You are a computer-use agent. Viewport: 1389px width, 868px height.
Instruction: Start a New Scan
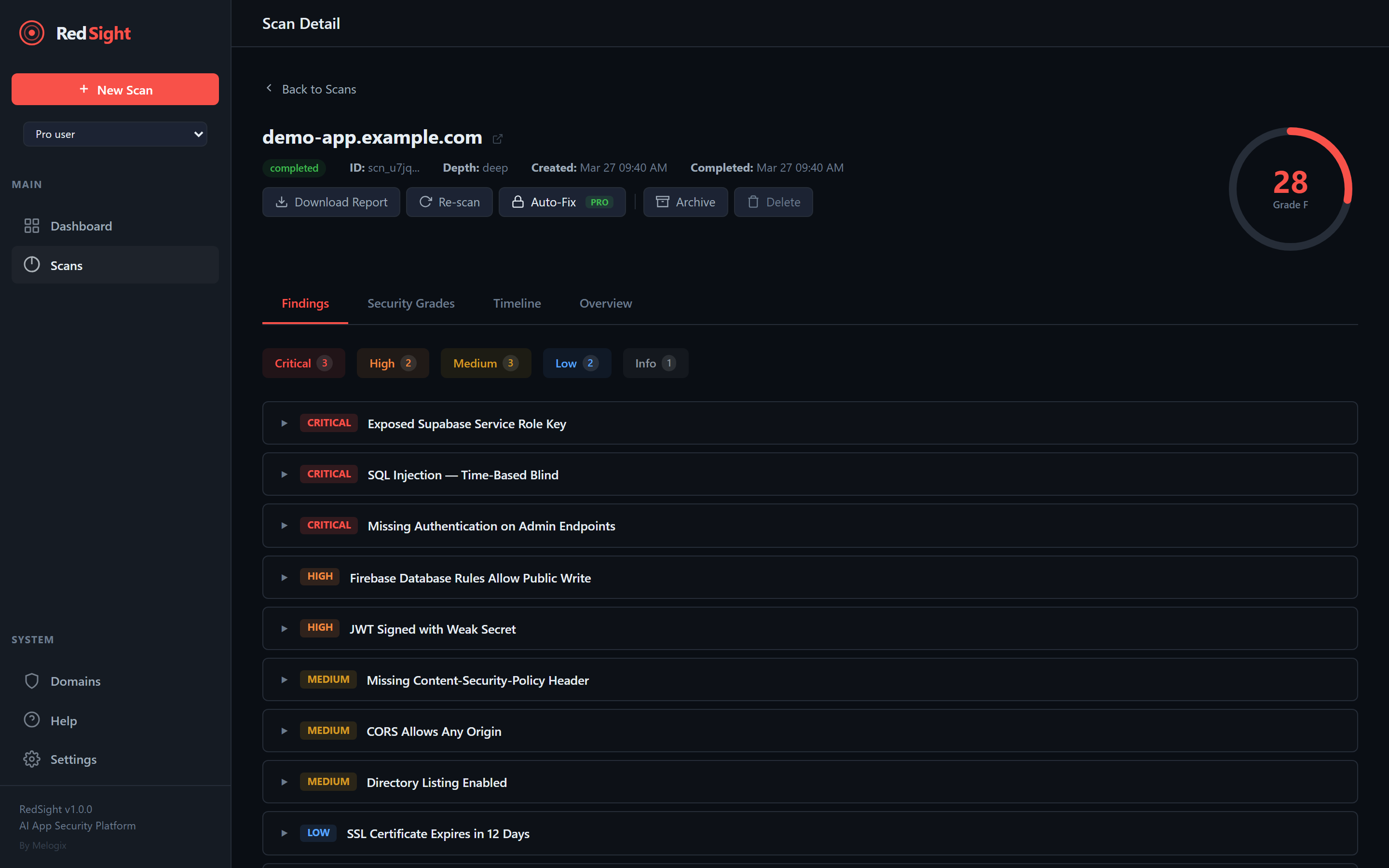(x=115, y=90)
